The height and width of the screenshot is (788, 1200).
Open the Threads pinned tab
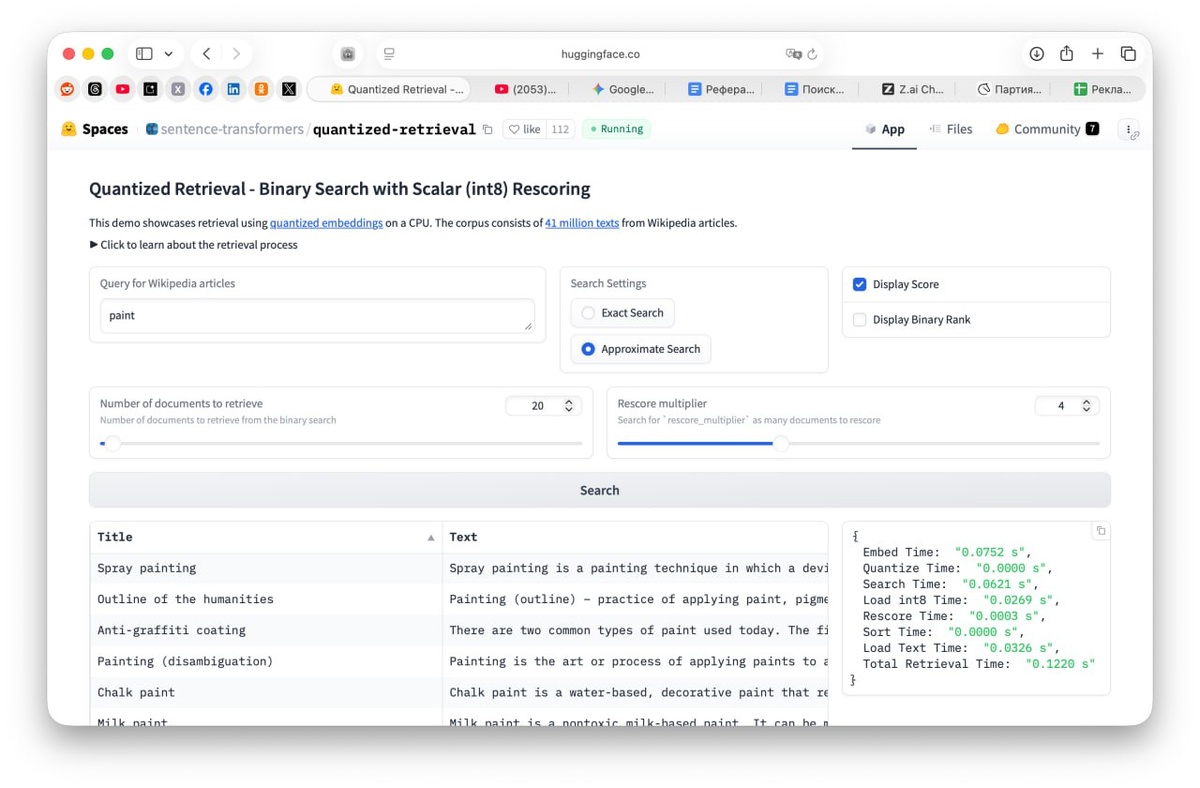click(x=95, y=89)
